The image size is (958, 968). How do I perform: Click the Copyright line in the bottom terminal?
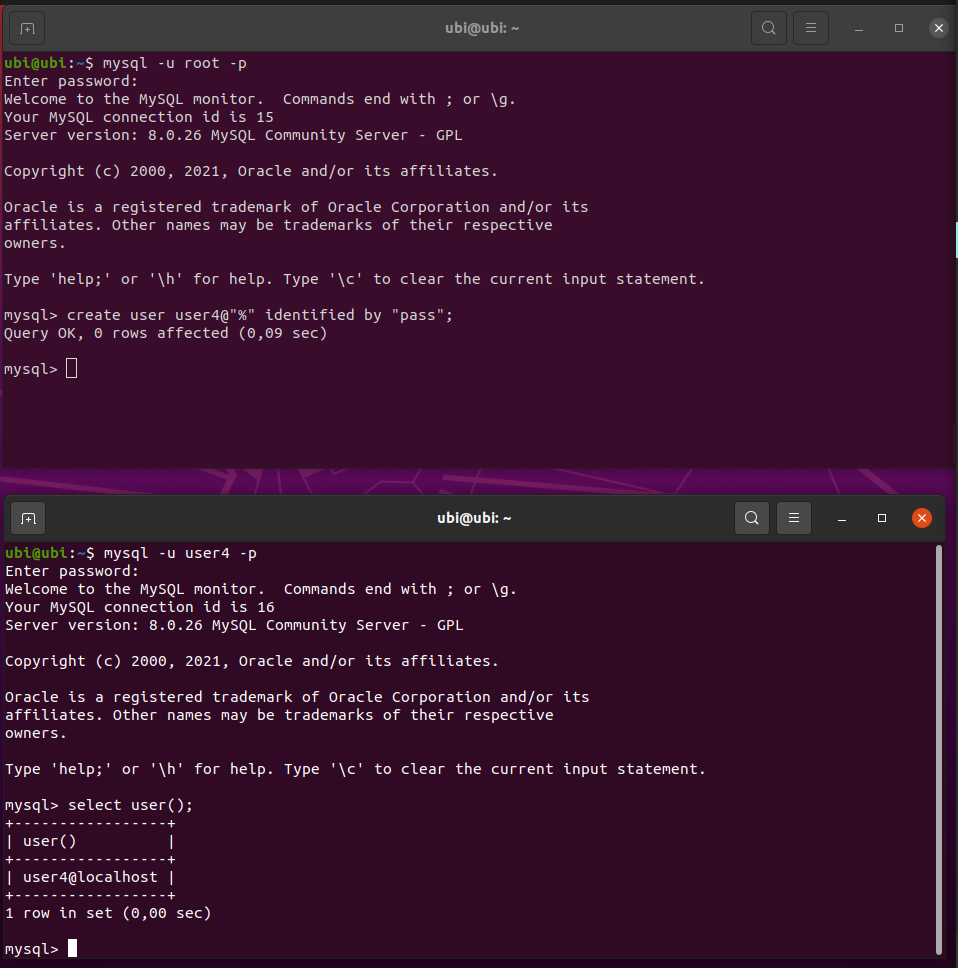click(252, 662)
